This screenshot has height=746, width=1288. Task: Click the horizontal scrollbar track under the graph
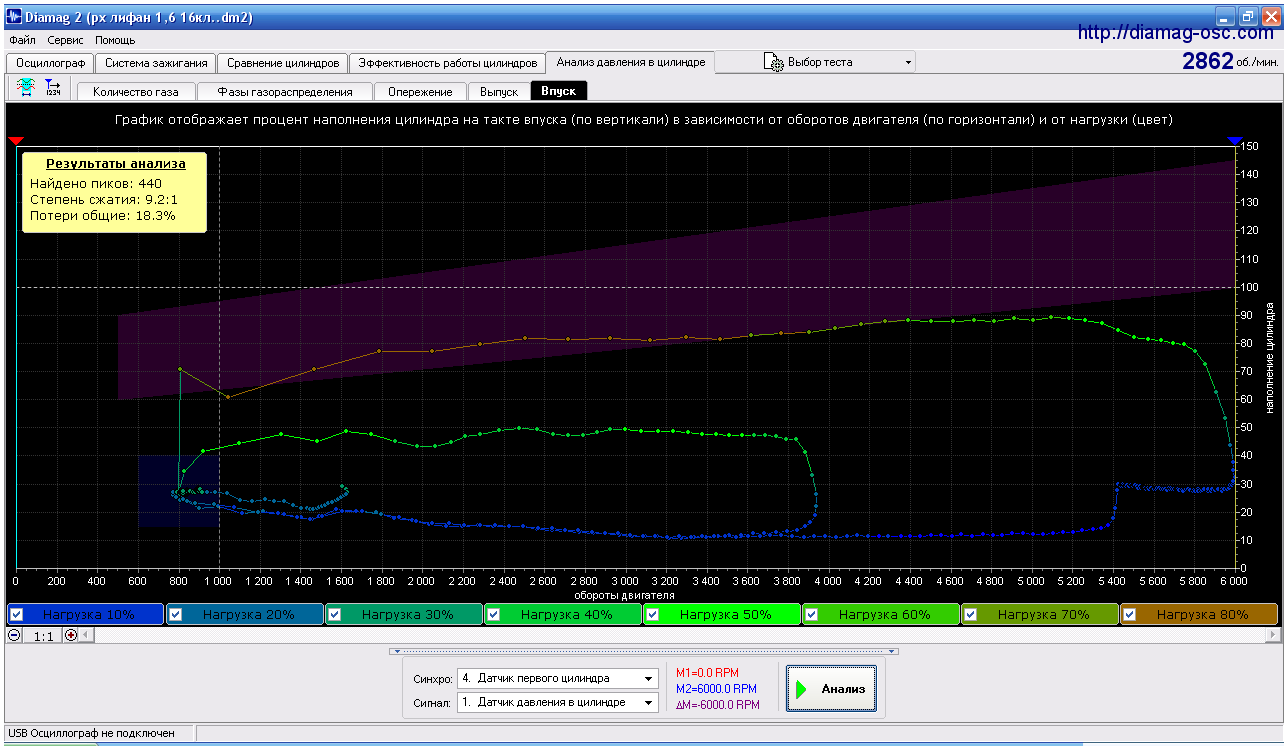[679, 635]
